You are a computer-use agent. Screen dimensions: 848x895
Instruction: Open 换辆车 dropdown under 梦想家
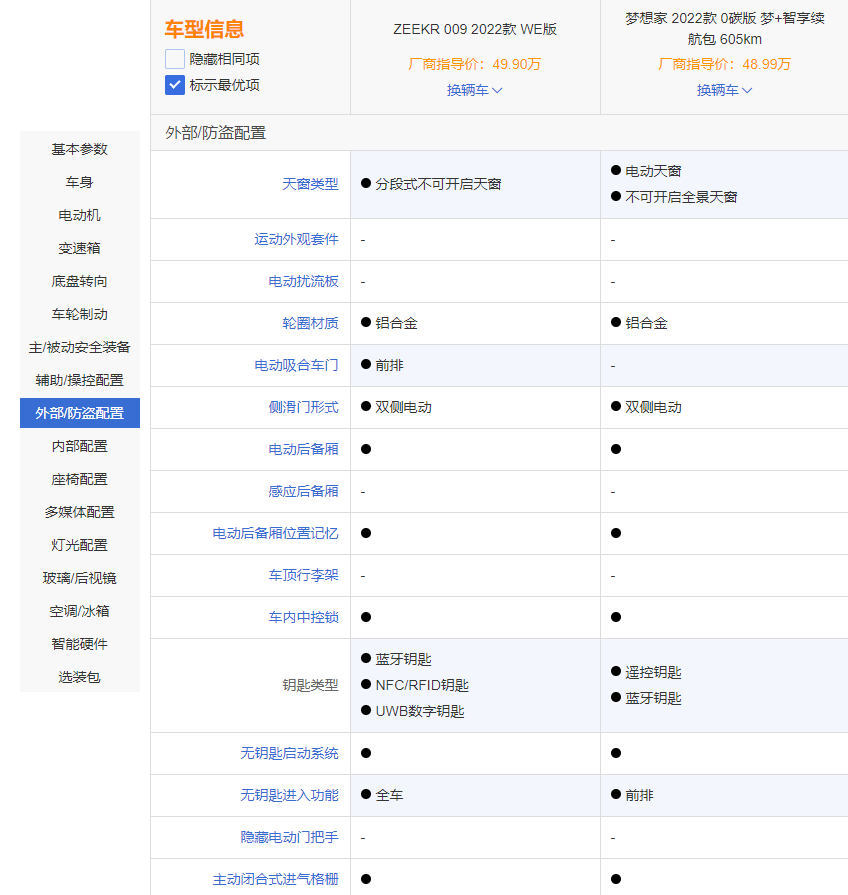click(724, 90)
